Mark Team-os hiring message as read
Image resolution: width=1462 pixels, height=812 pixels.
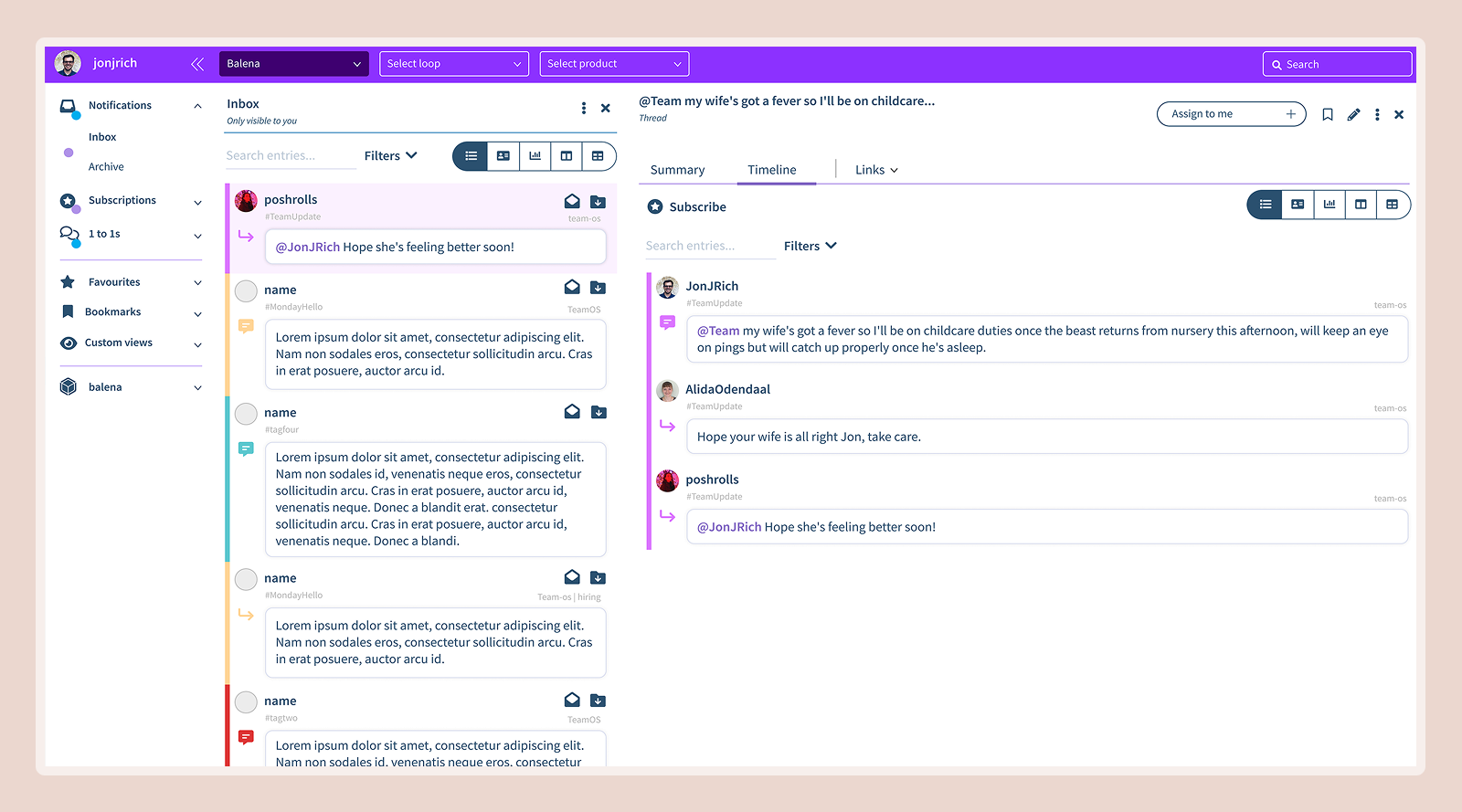572,576
